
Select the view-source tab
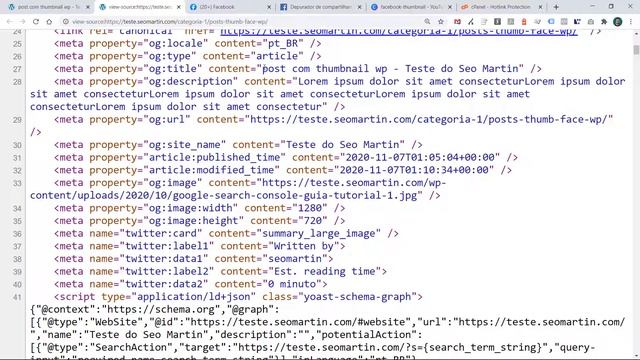[x=139, y=7]
